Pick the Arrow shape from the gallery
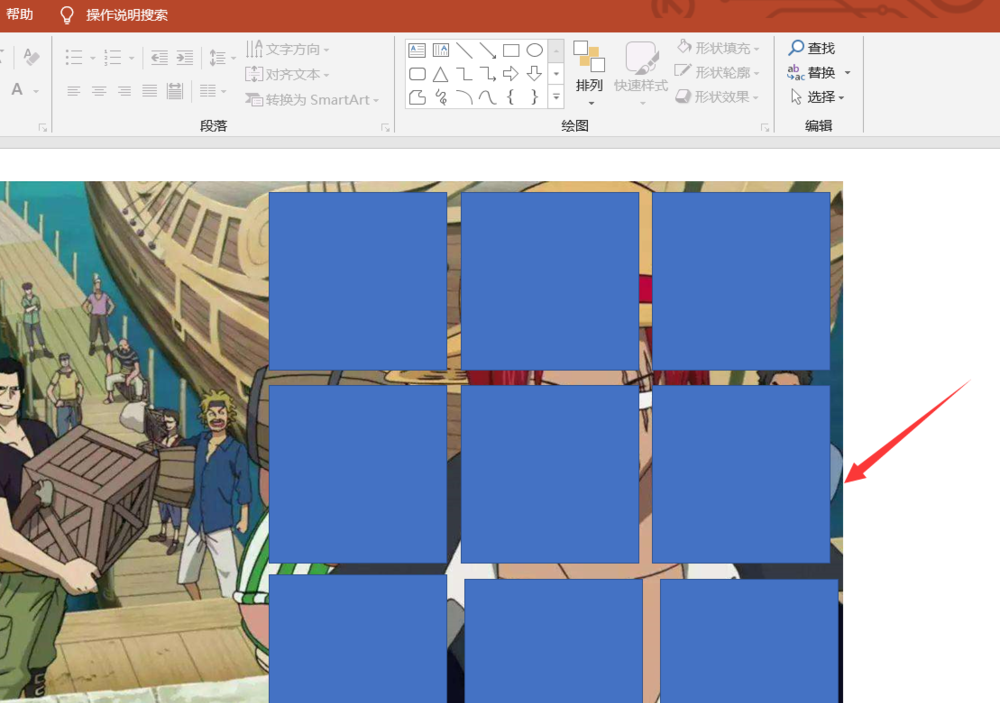This screenshot has width=1000, height=703. coord(487,50)
